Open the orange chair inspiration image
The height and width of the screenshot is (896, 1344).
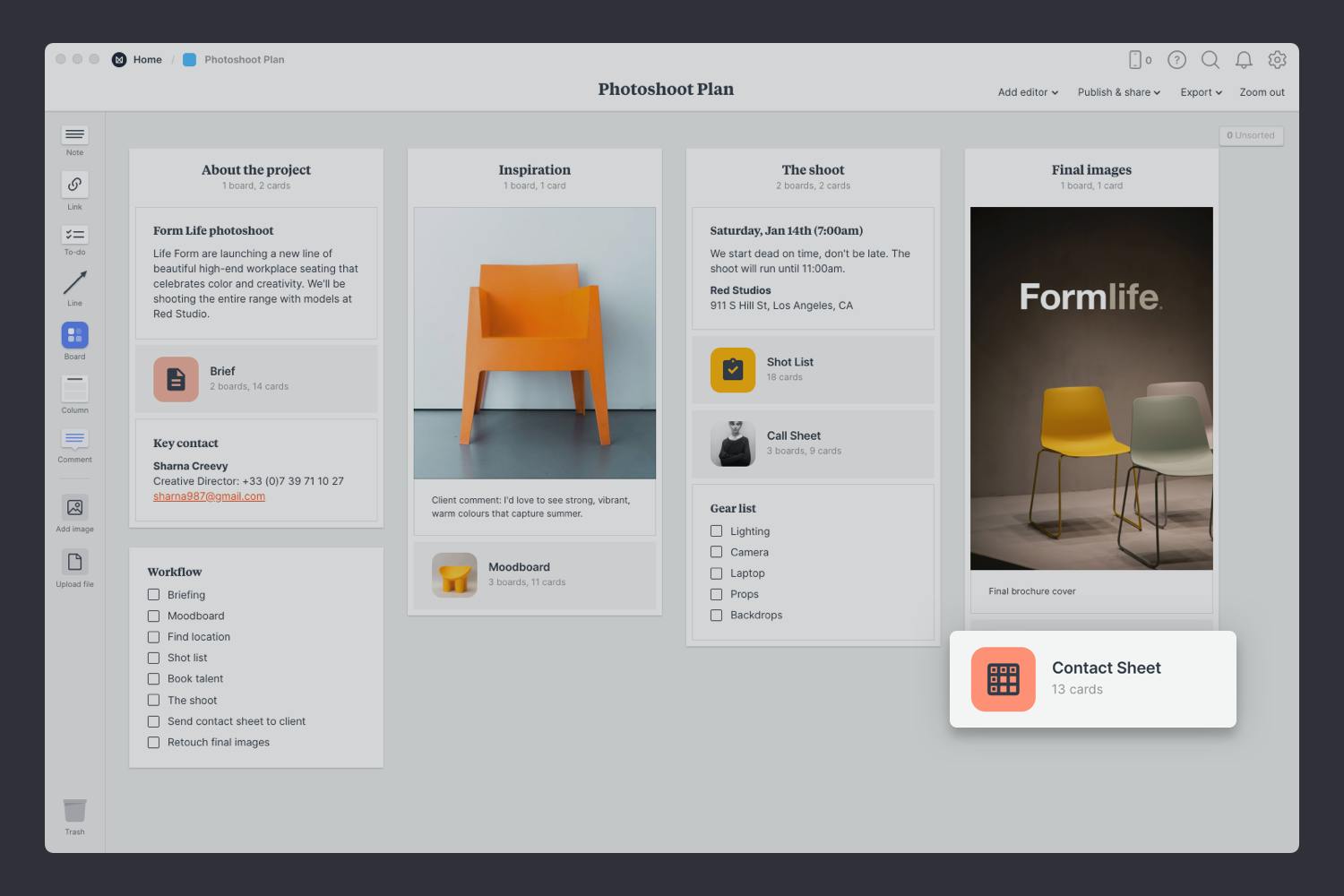(x=534, y=343)
